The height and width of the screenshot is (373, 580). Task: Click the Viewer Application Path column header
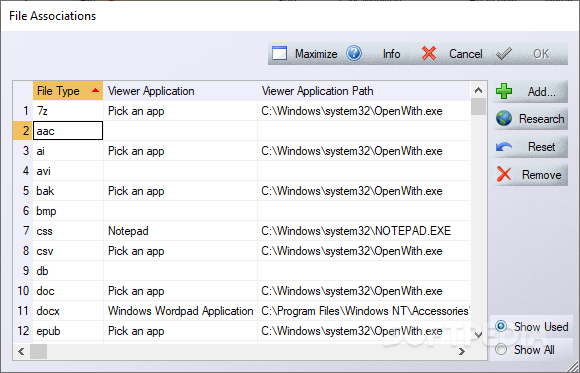click(x=364, y=91)
